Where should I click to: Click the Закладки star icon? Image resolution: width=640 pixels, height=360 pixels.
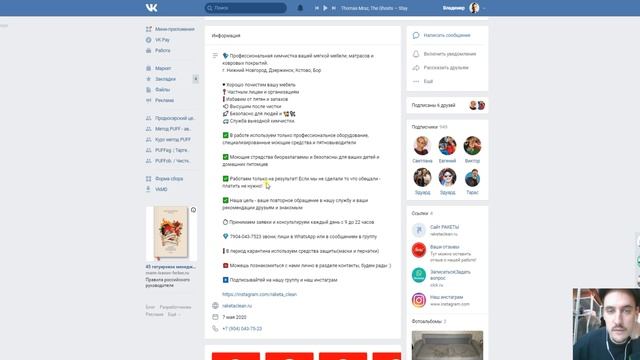tap(149, 79)
